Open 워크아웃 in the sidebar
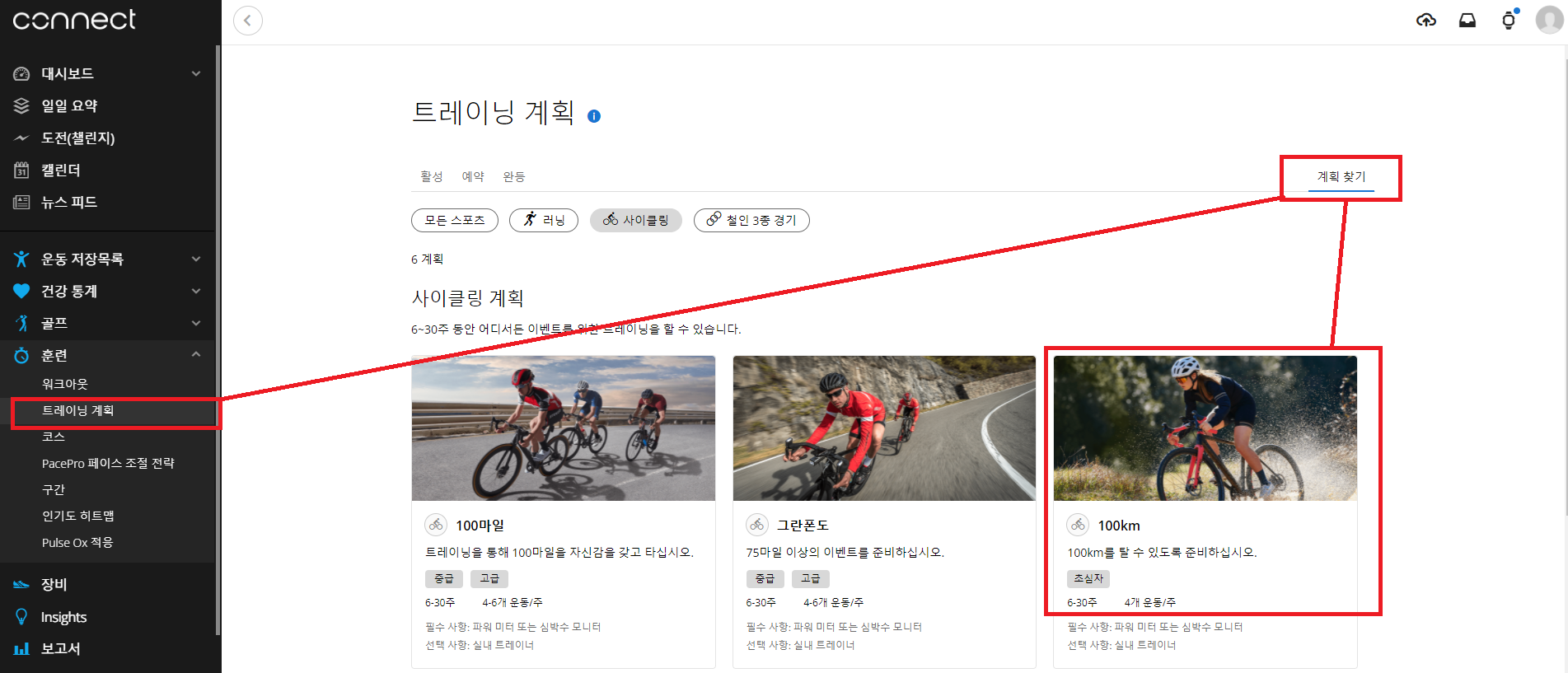Viewport: 1568px width, 673px height. (x=65, y=384)
